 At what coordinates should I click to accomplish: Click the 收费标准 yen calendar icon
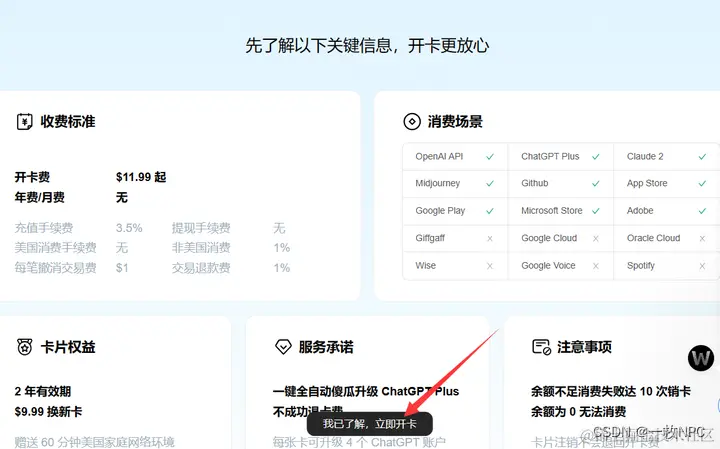pyautogui.click(x=24, y=122)
